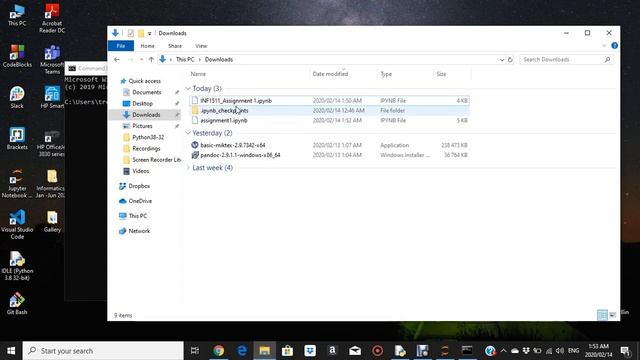The height and width of the screenshot is (360, 640).
Task: Open the Action Center notifications icon
Action: click(x=625, y=351)
